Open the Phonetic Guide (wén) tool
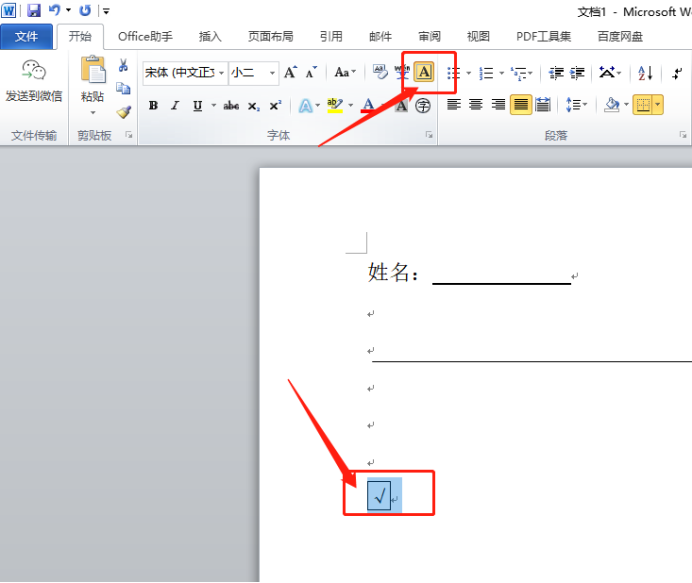This screenshot has width=692, height=583. pyautogui.click(x=402, y=72)
